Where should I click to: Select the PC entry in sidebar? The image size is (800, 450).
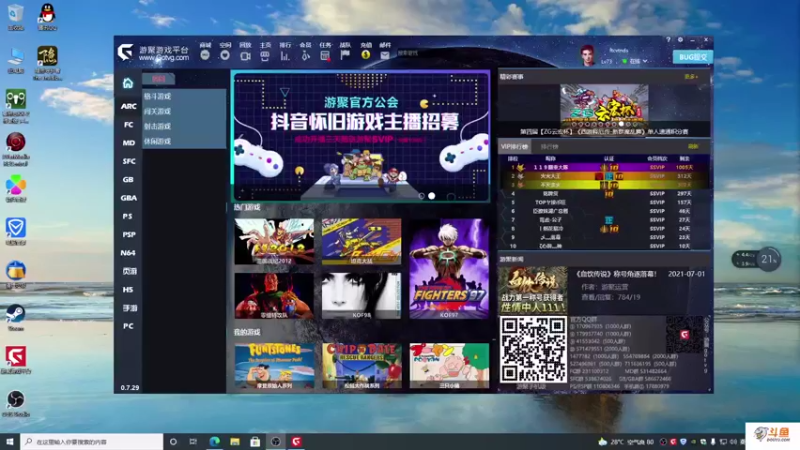(129, 326)
